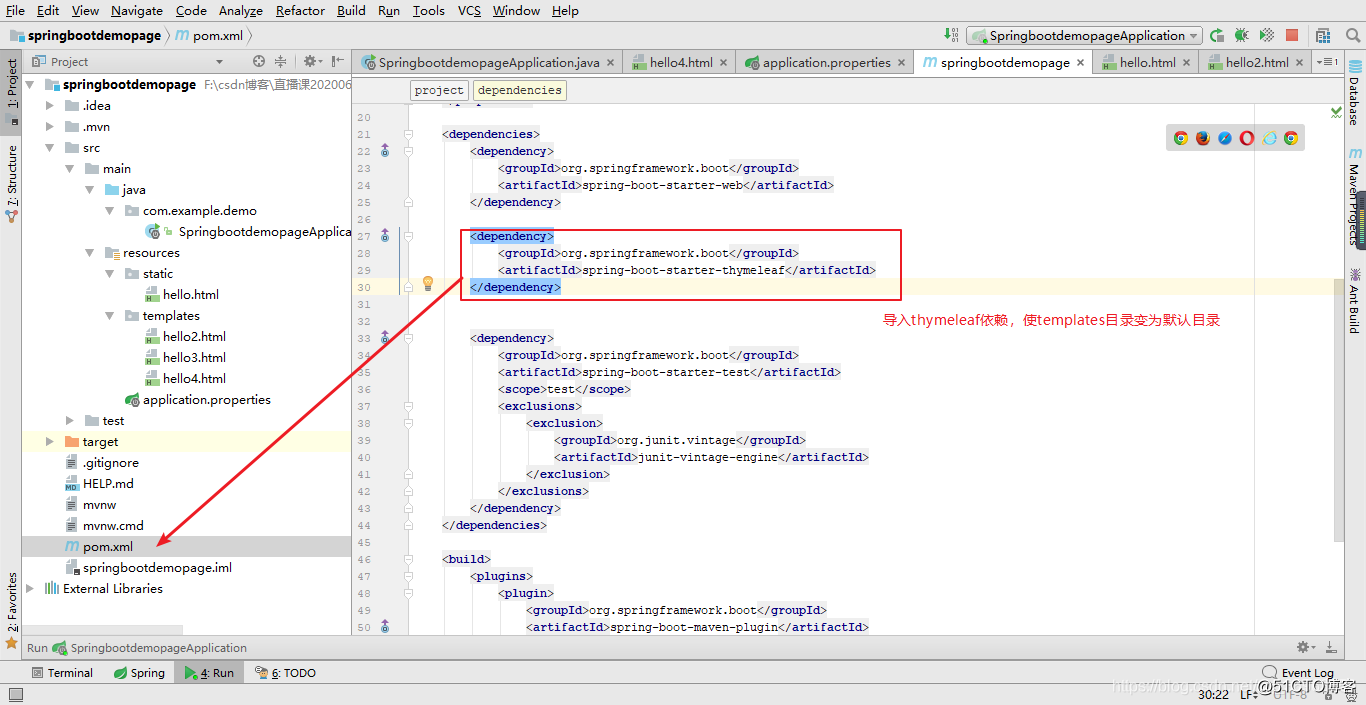Click the 'dependencies' XML breadcrumb
The image size is (1366, 705).
point(519,90)
